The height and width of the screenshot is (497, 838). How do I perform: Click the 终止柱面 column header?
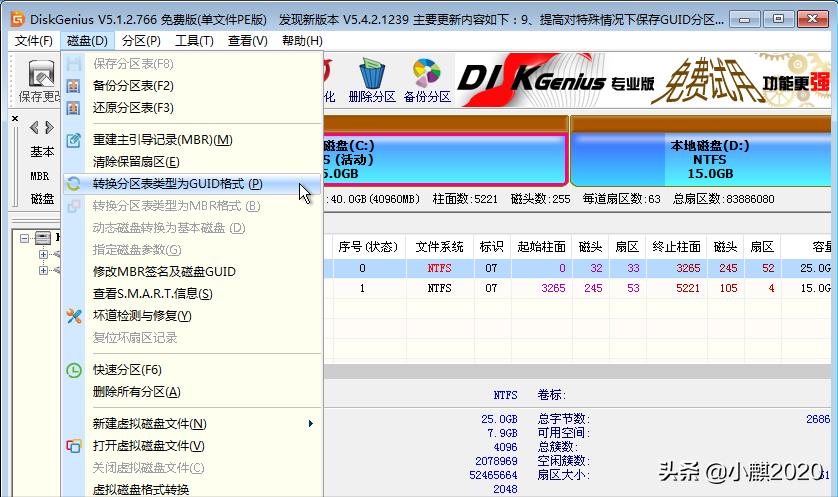(676, 247)
